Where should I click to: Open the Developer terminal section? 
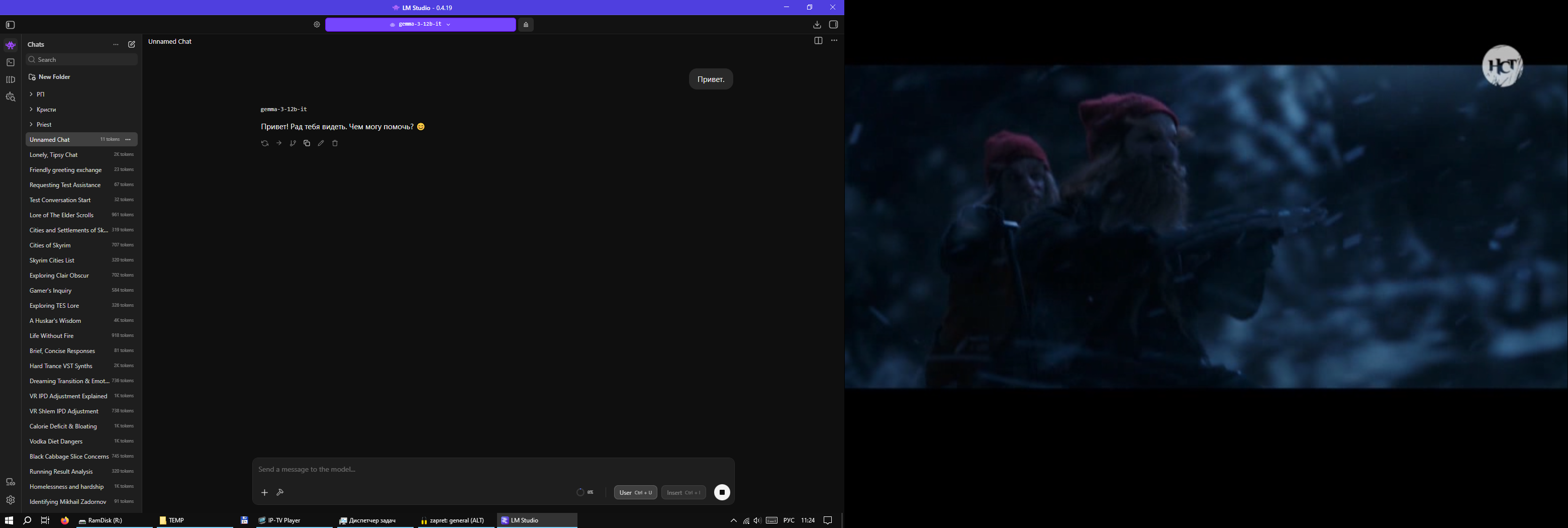tap(11, 62)
